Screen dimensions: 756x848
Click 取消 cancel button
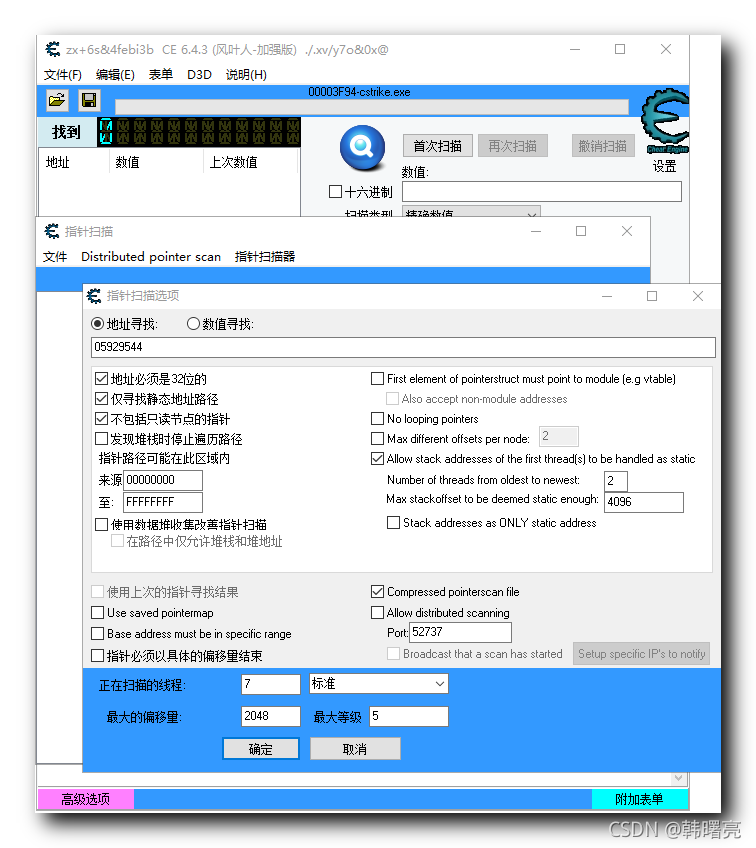(355, 749)
